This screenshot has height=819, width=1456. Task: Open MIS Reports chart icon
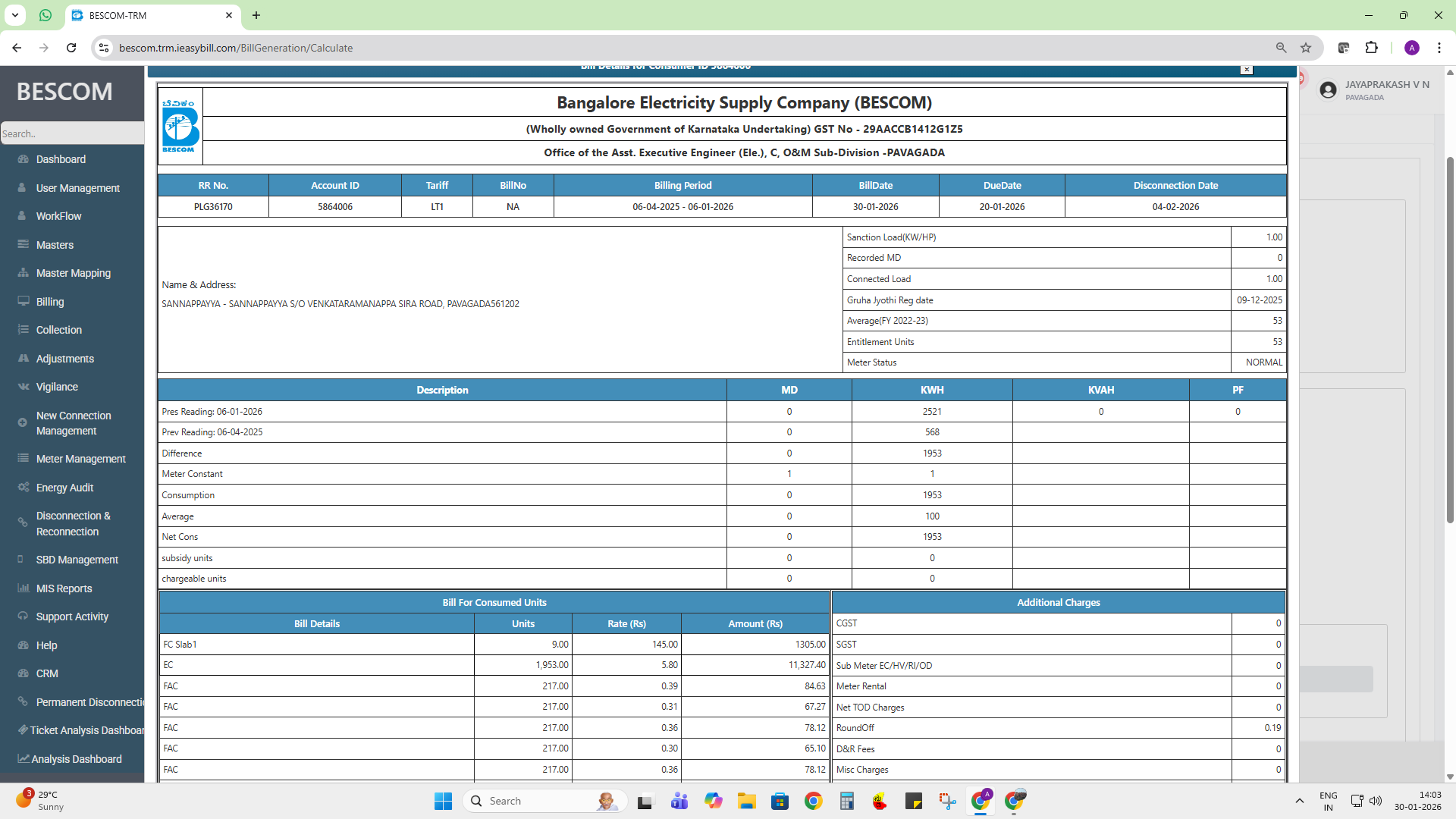coord(23,588)
